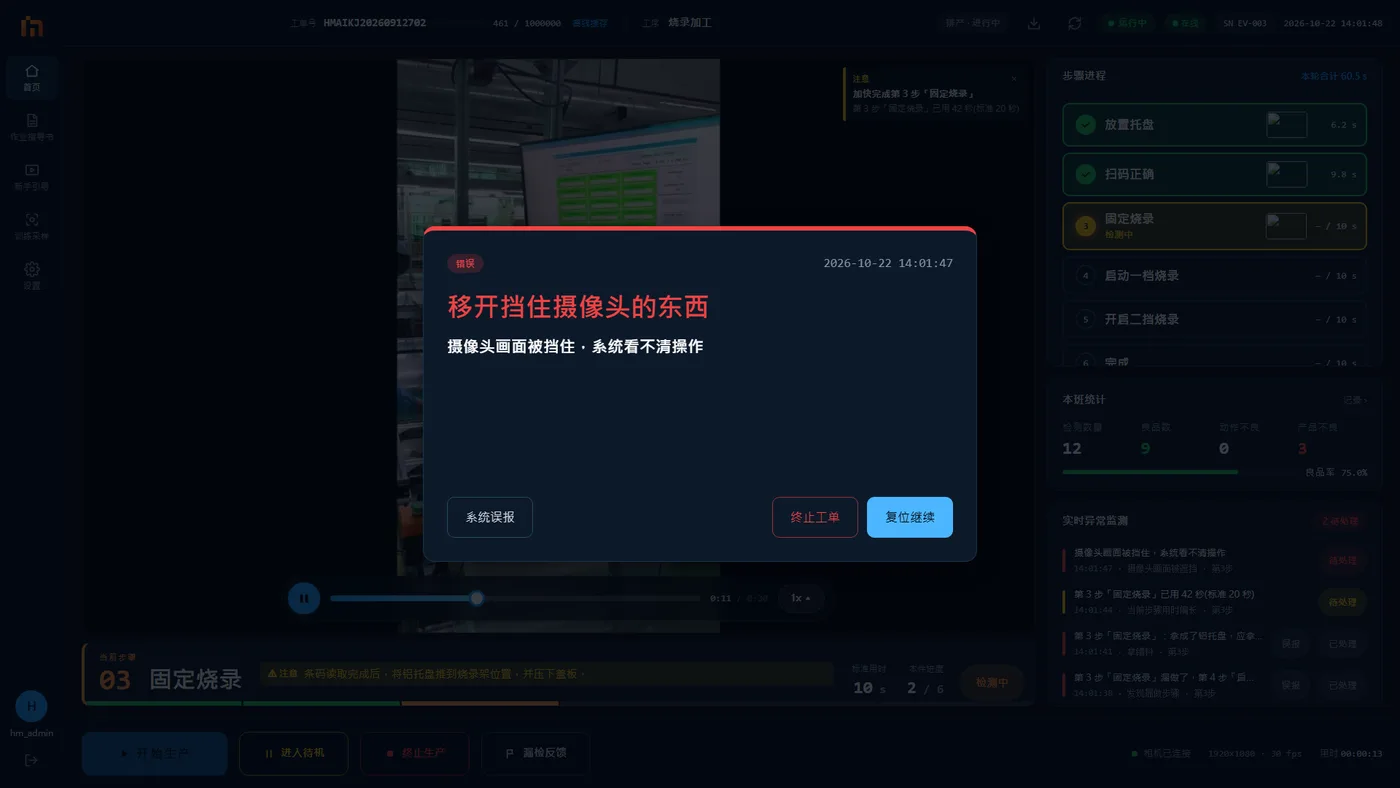Click the 检测中 button in the step bar
The height and width of the screenshot is (788, 1400).
[992, 683]
